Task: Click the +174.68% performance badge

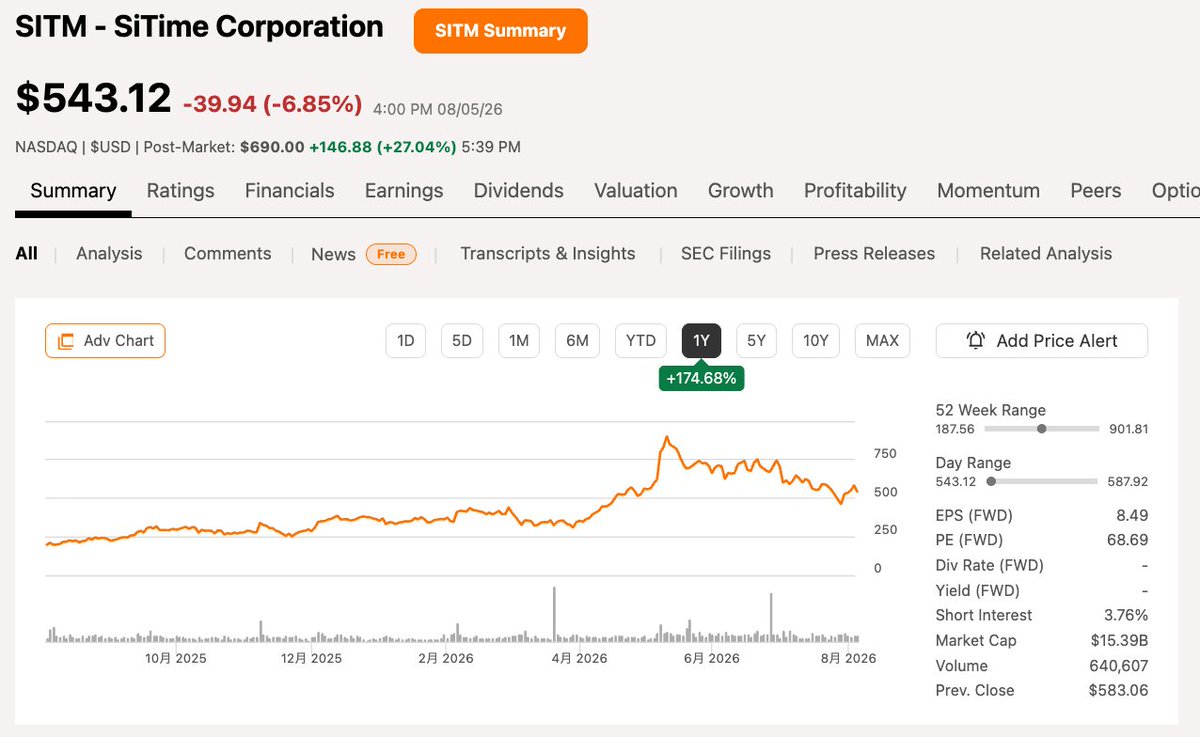Action: coord(702,378)
